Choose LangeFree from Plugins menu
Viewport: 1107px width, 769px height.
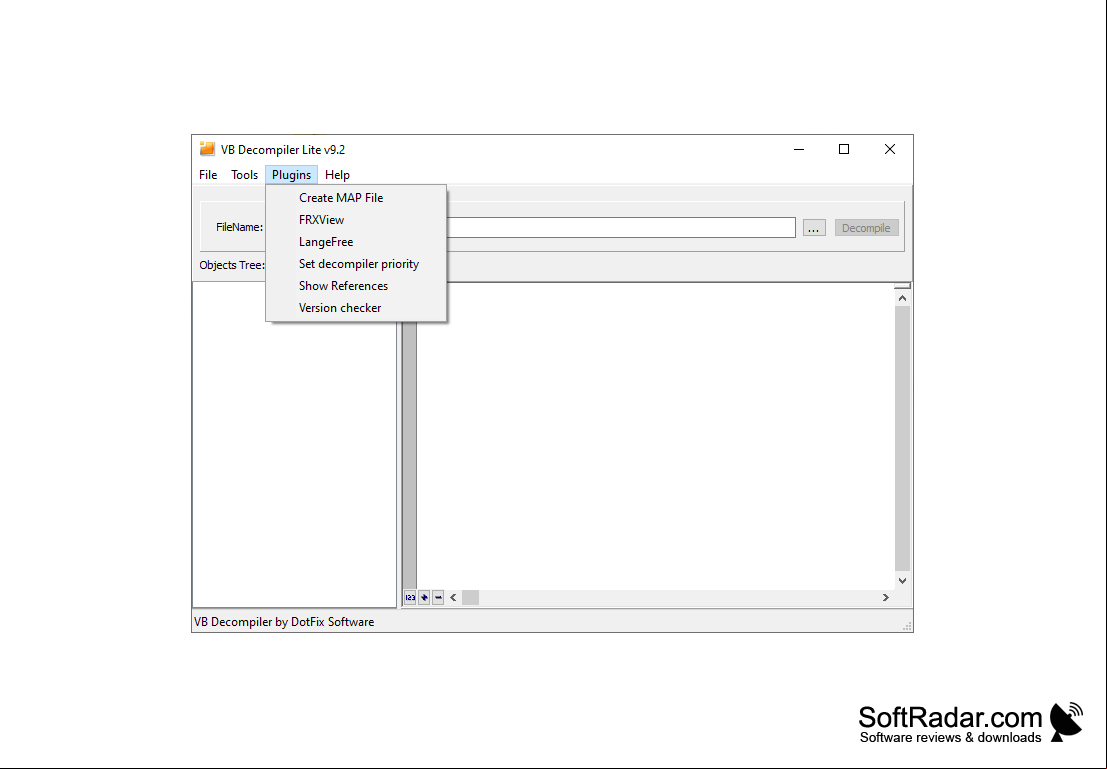tap(357, 242)
